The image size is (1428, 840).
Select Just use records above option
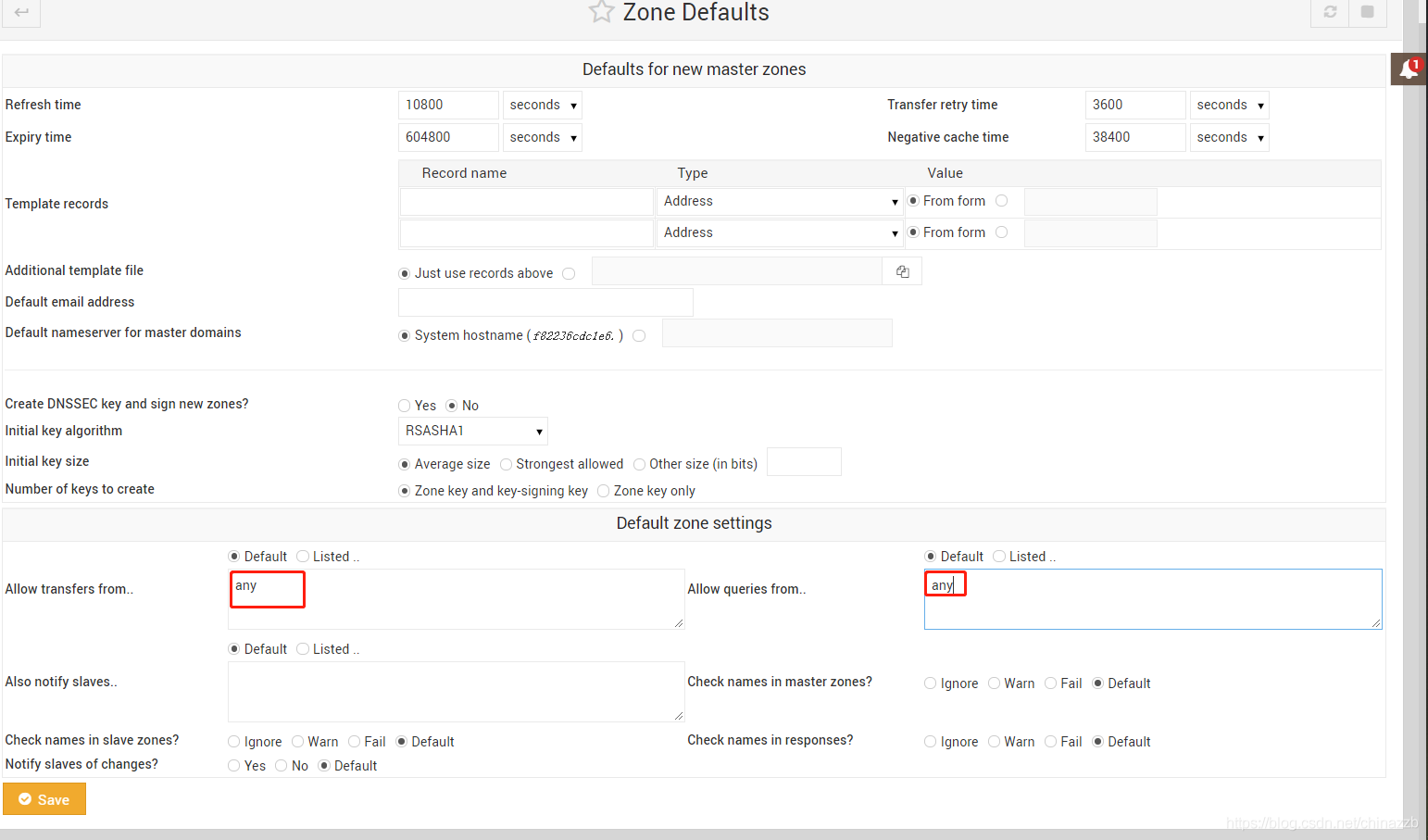click(405, 274)
